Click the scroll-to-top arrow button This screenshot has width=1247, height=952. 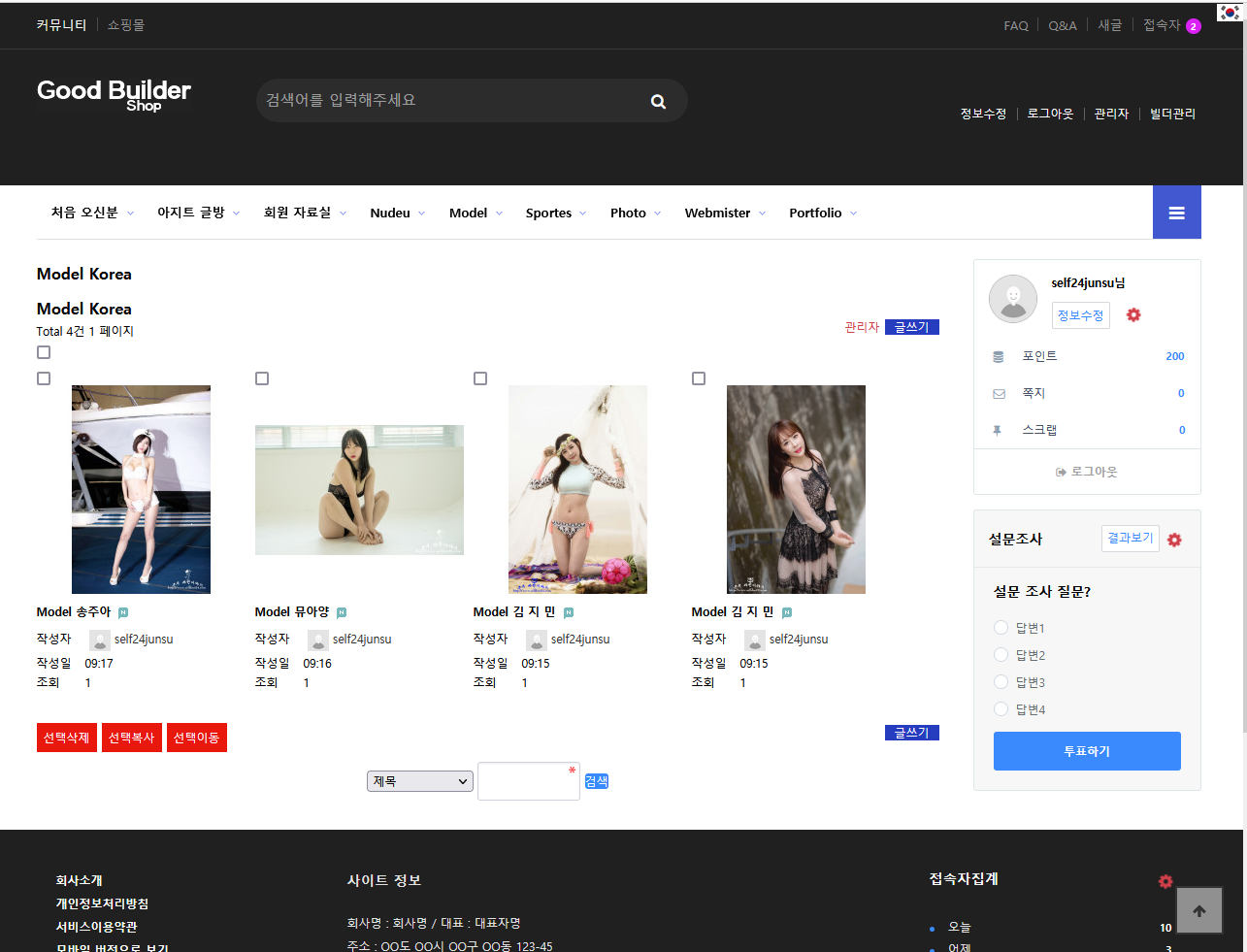(x=1198, y=911)
